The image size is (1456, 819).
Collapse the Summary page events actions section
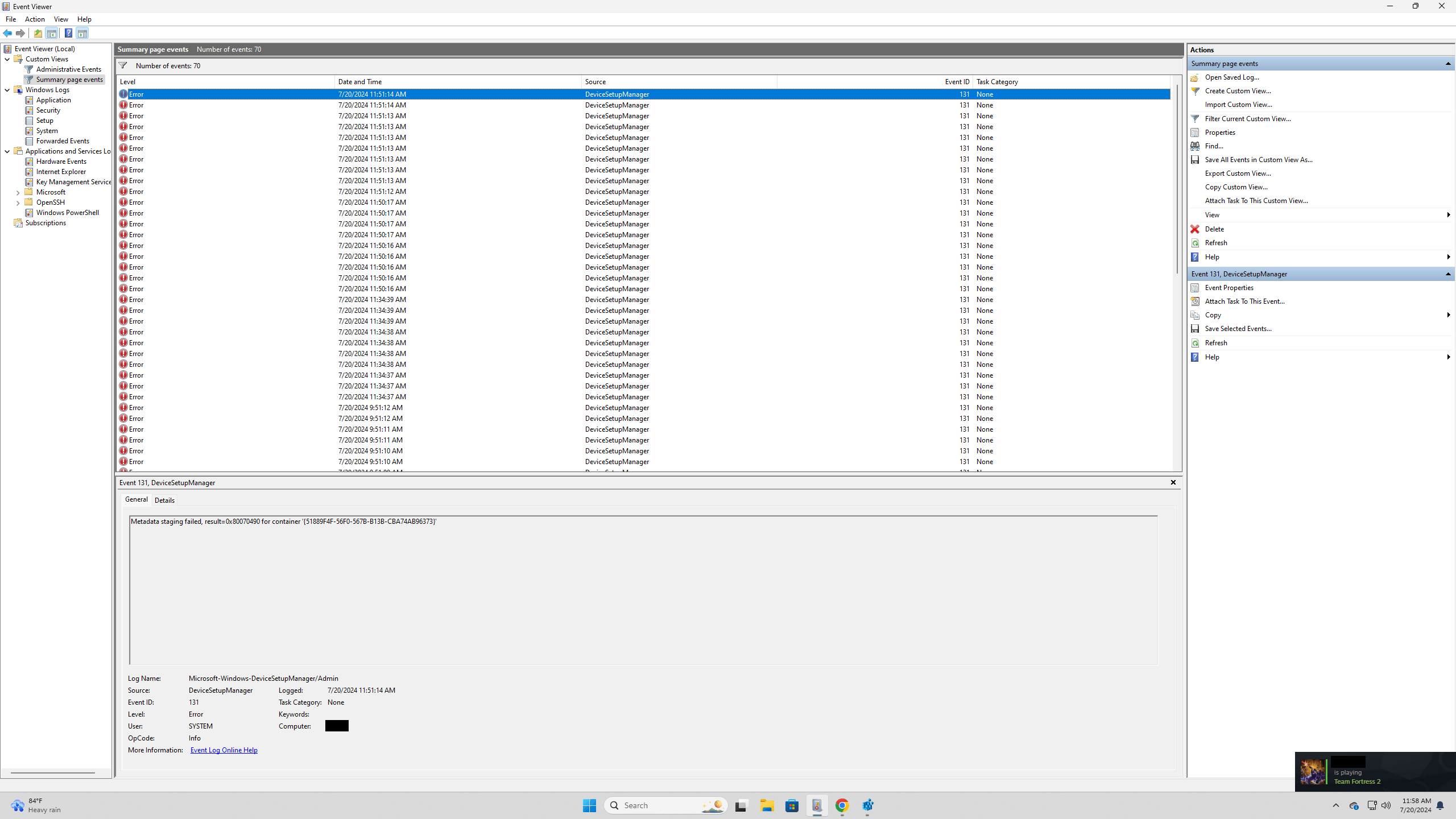click(1448, 64)
